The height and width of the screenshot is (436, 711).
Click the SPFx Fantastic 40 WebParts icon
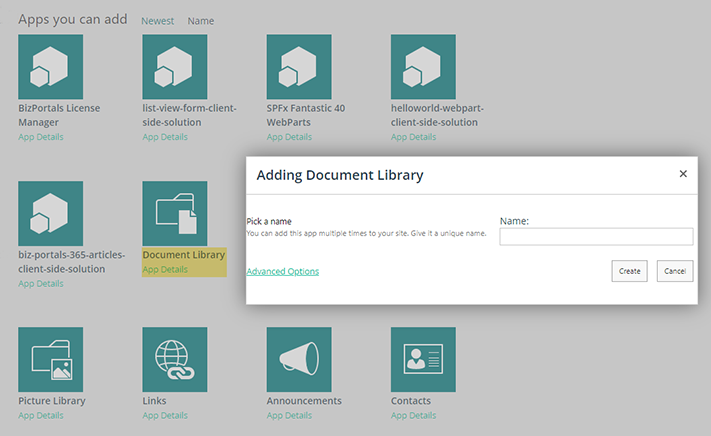point(299,67)
